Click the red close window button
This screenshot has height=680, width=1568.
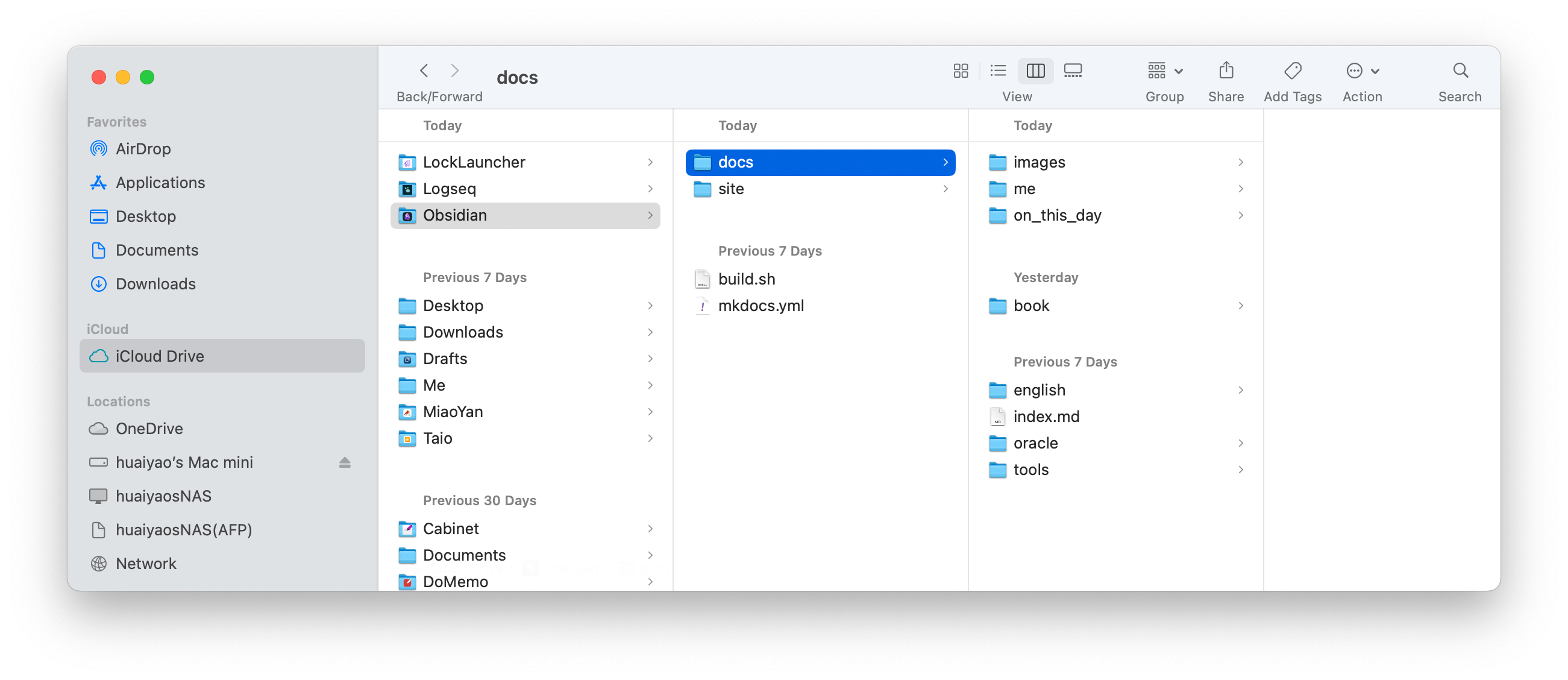(x=99, y=77)
